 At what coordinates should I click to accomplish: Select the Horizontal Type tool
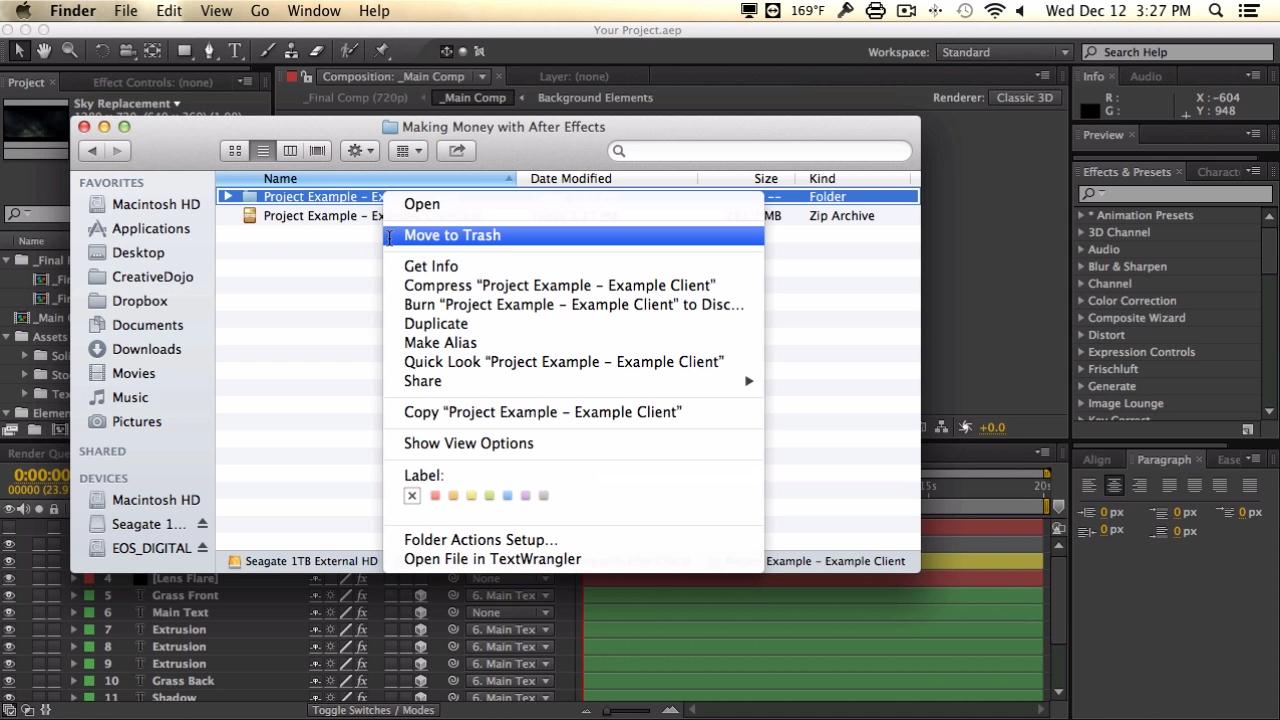click(235, 51)
